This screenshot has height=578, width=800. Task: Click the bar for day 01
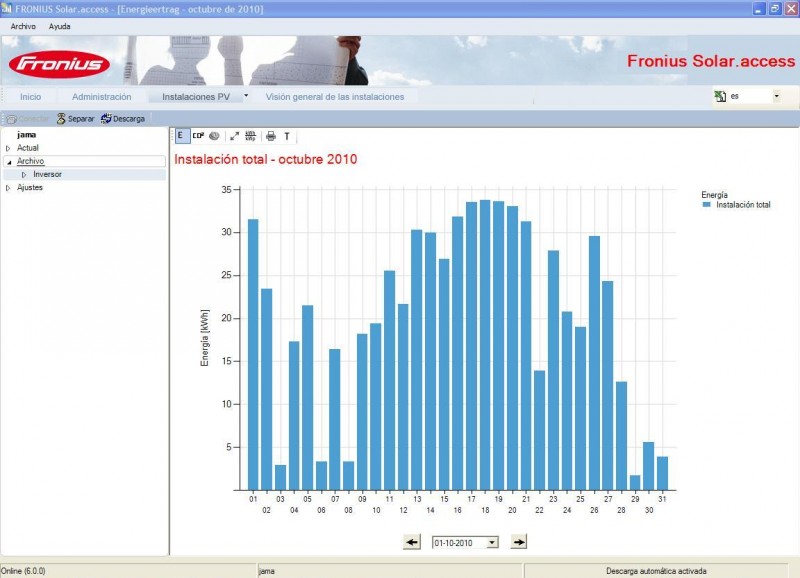253,355
